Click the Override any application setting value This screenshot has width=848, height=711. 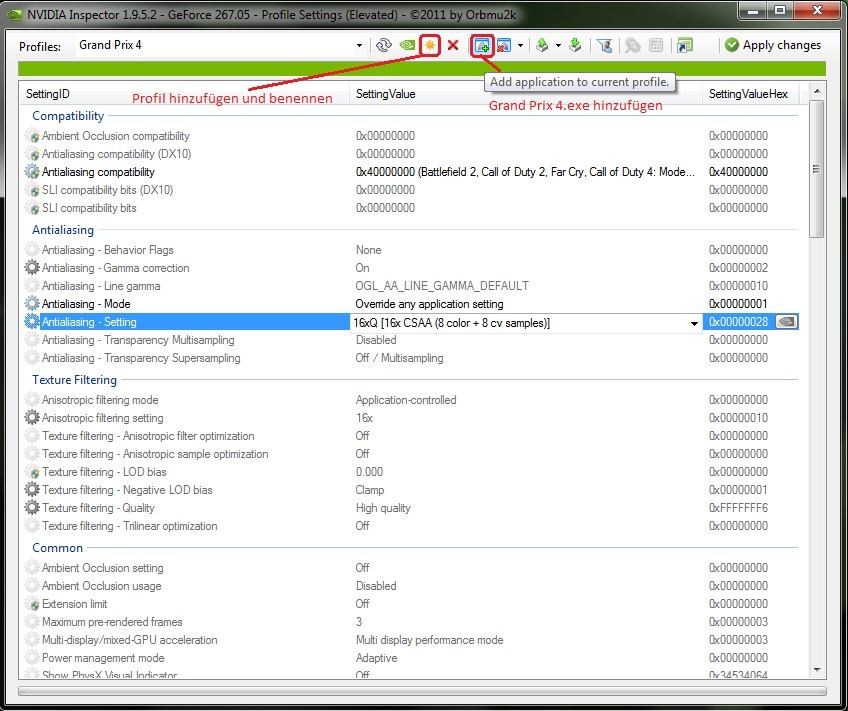[429, 304]
